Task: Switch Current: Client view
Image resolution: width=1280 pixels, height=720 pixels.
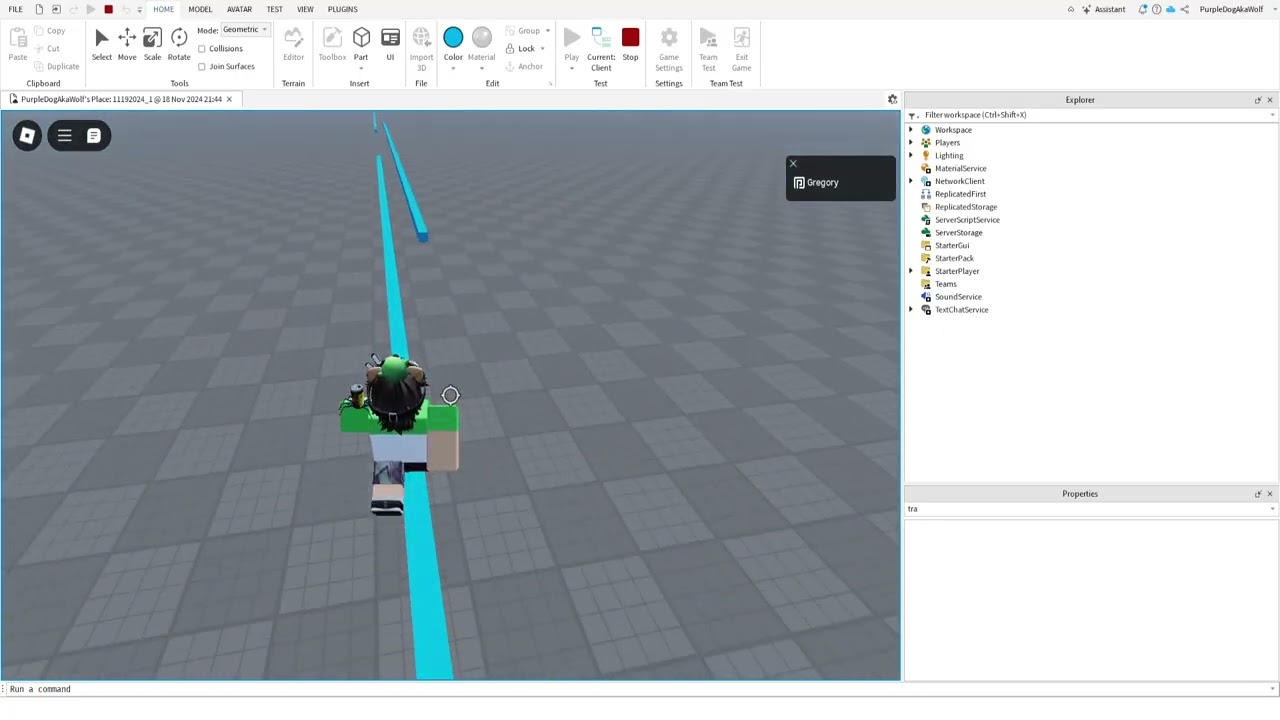Action: coord(601,48)
